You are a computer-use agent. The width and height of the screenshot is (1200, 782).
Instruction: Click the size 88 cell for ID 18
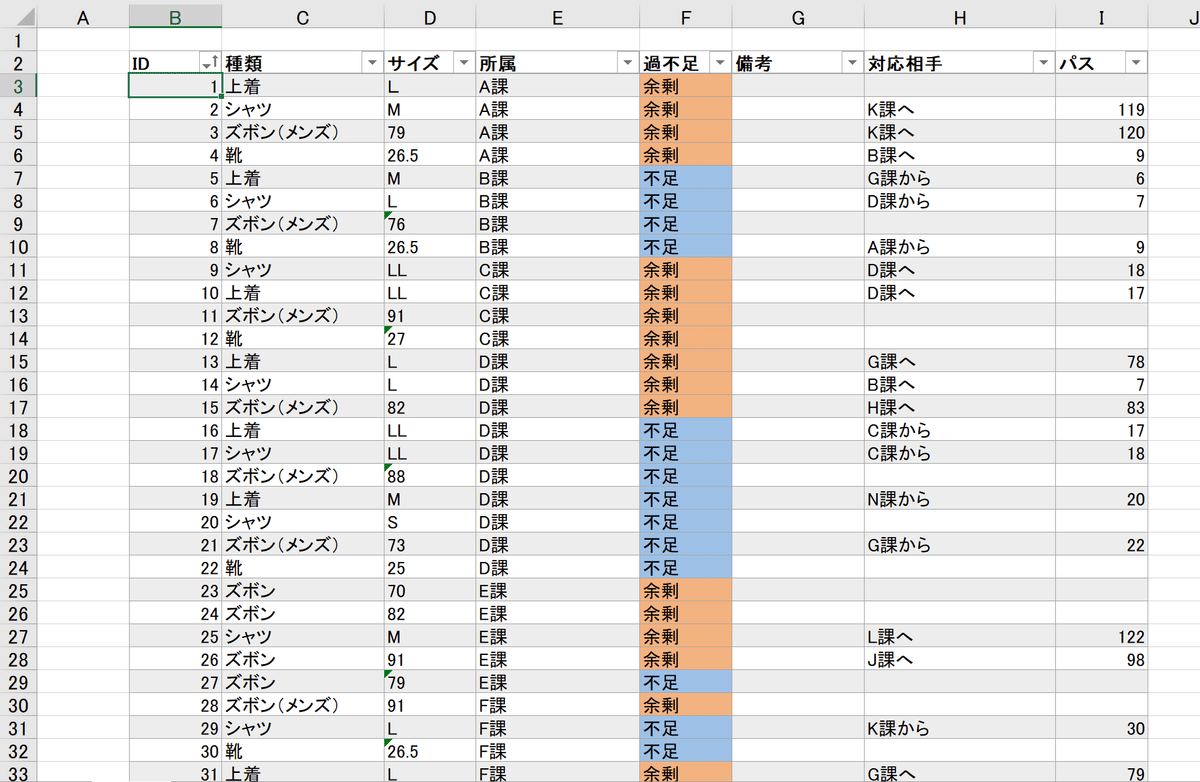(430, 476)
